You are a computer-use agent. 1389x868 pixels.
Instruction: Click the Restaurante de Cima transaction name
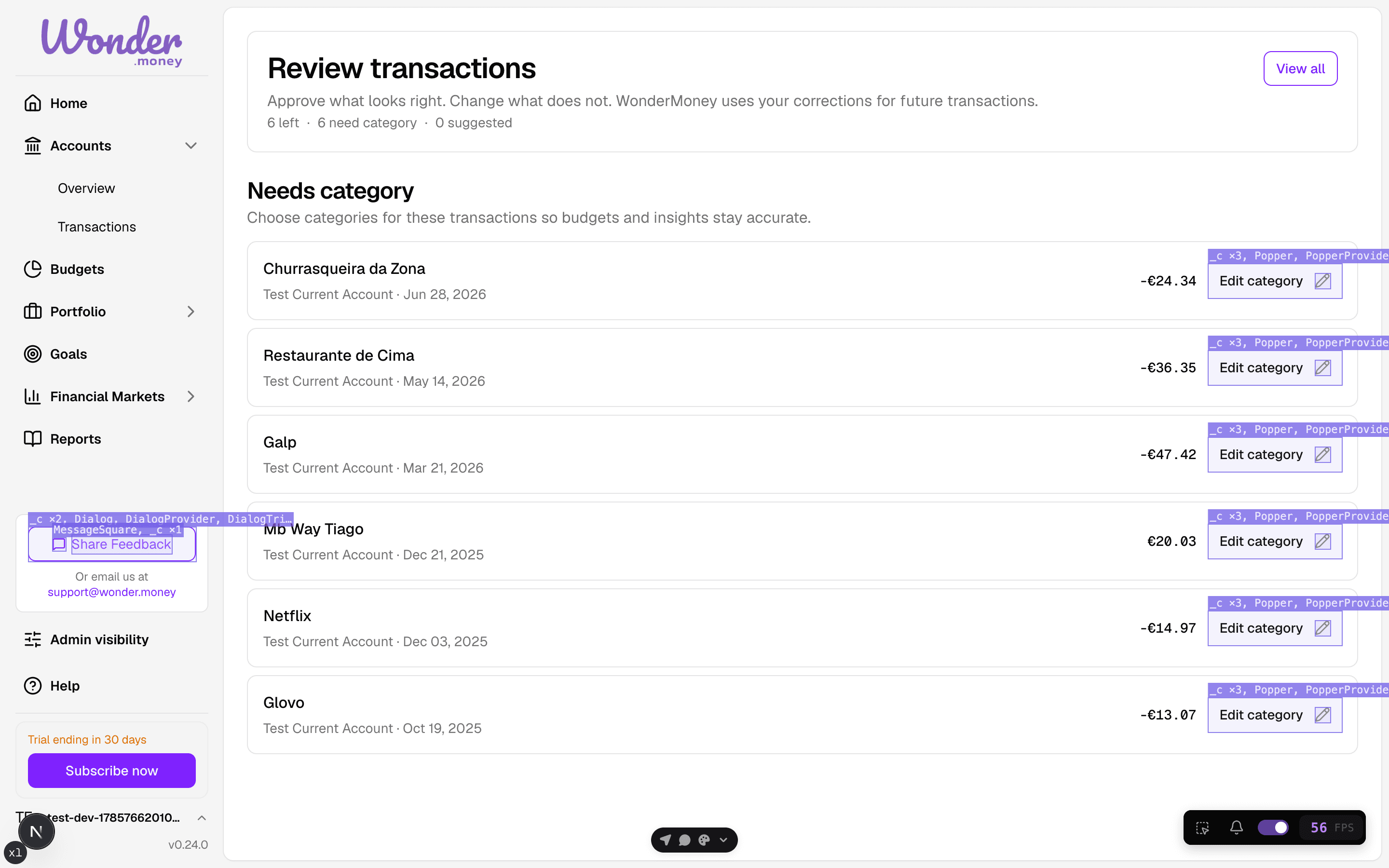click(x=339, y=355)
